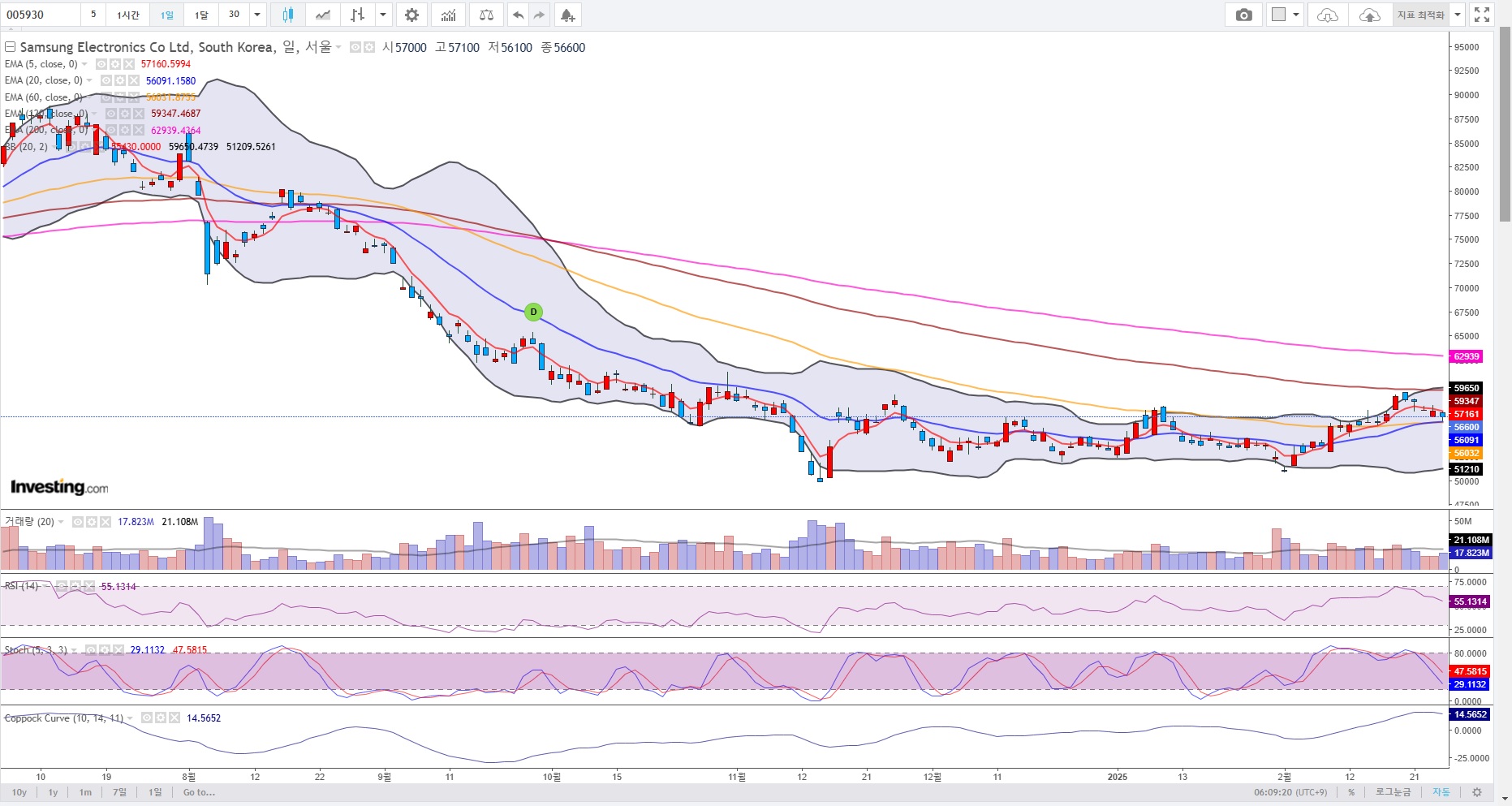Open settings for the Samsung Electronics series

point(369,48)
